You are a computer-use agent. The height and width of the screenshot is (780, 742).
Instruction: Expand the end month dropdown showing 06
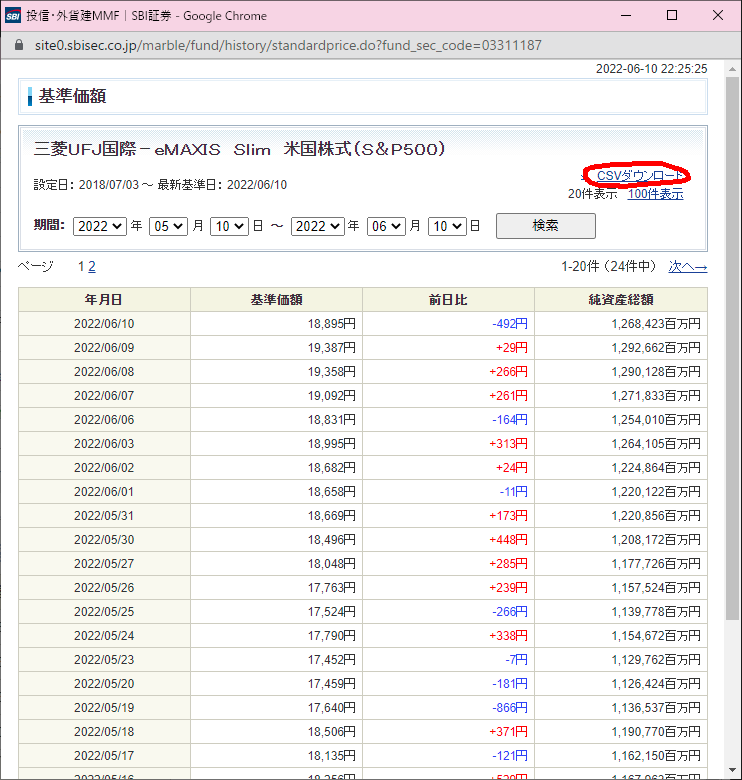click(x=386, y=226)
